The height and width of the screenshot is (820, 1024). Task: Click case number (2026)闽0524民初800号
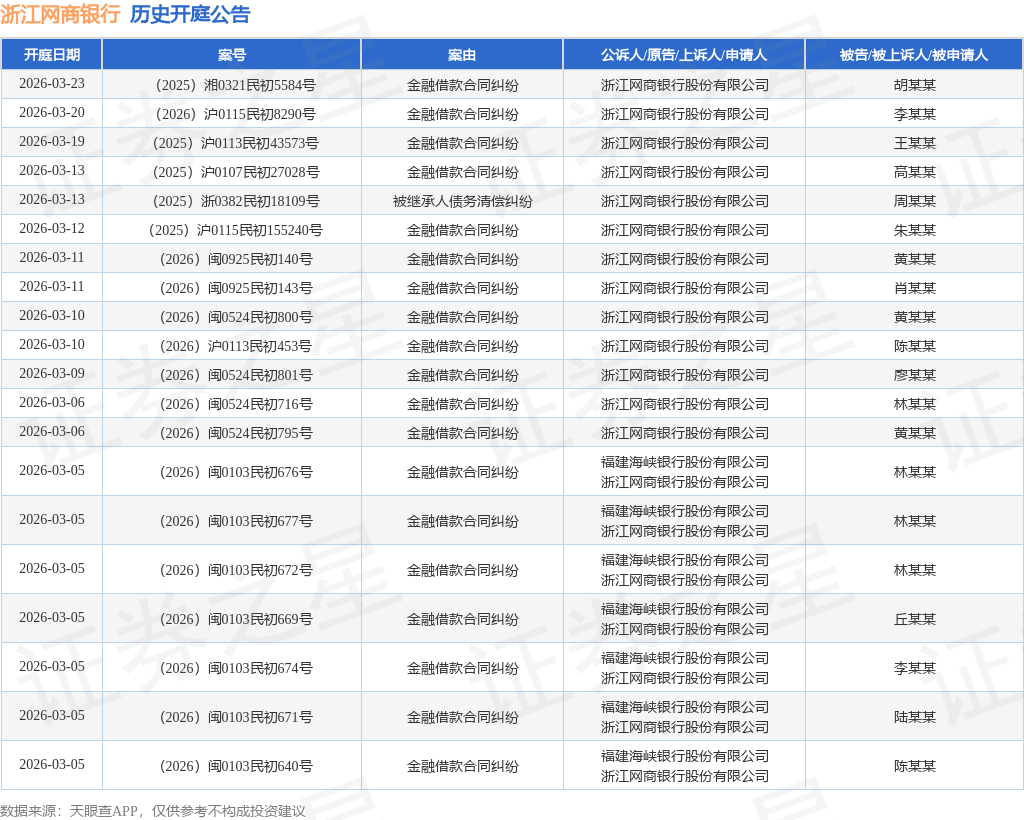pos(232,317)
